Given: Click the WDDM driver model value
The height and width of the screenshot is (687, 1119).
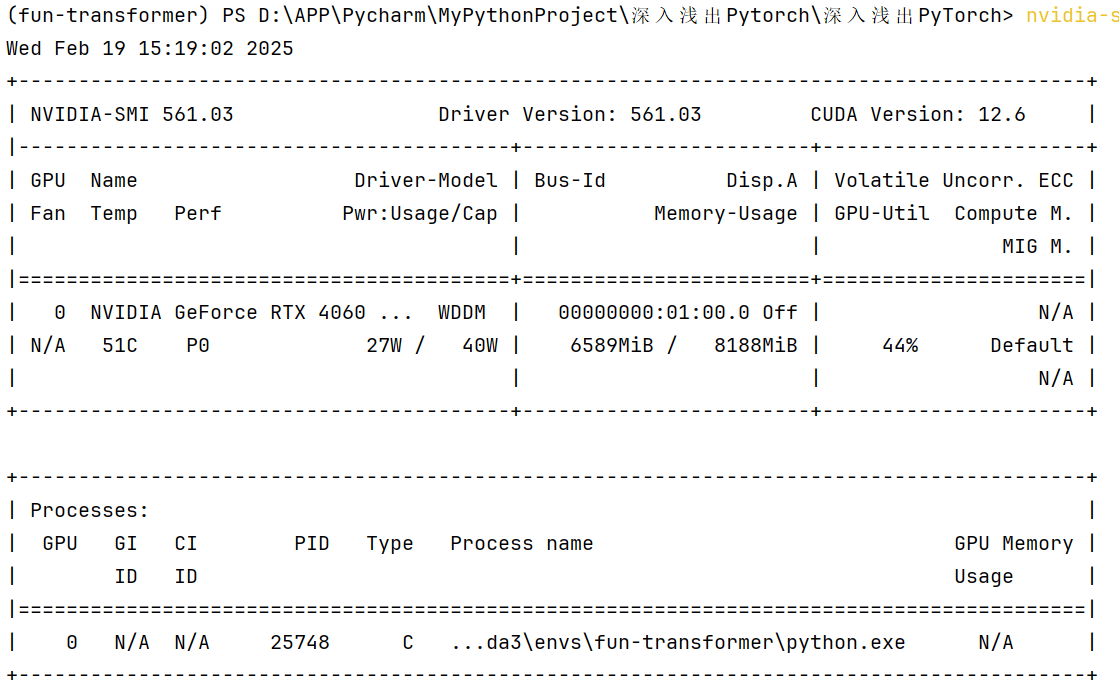Looking at the screenshot, I should point(462,313).
